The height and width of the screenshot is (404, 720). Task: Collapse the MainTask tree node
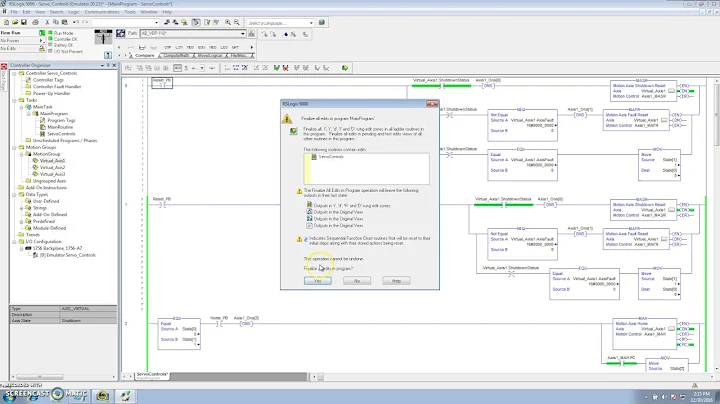21,107
